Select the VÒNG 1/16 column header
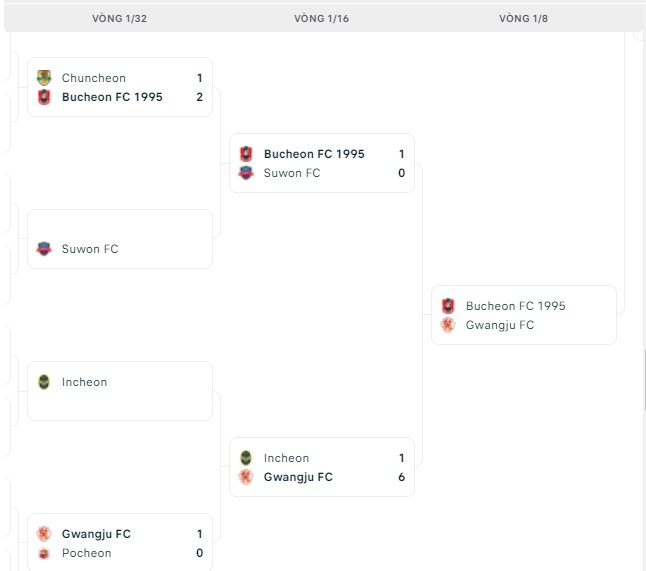 (322, 19)
